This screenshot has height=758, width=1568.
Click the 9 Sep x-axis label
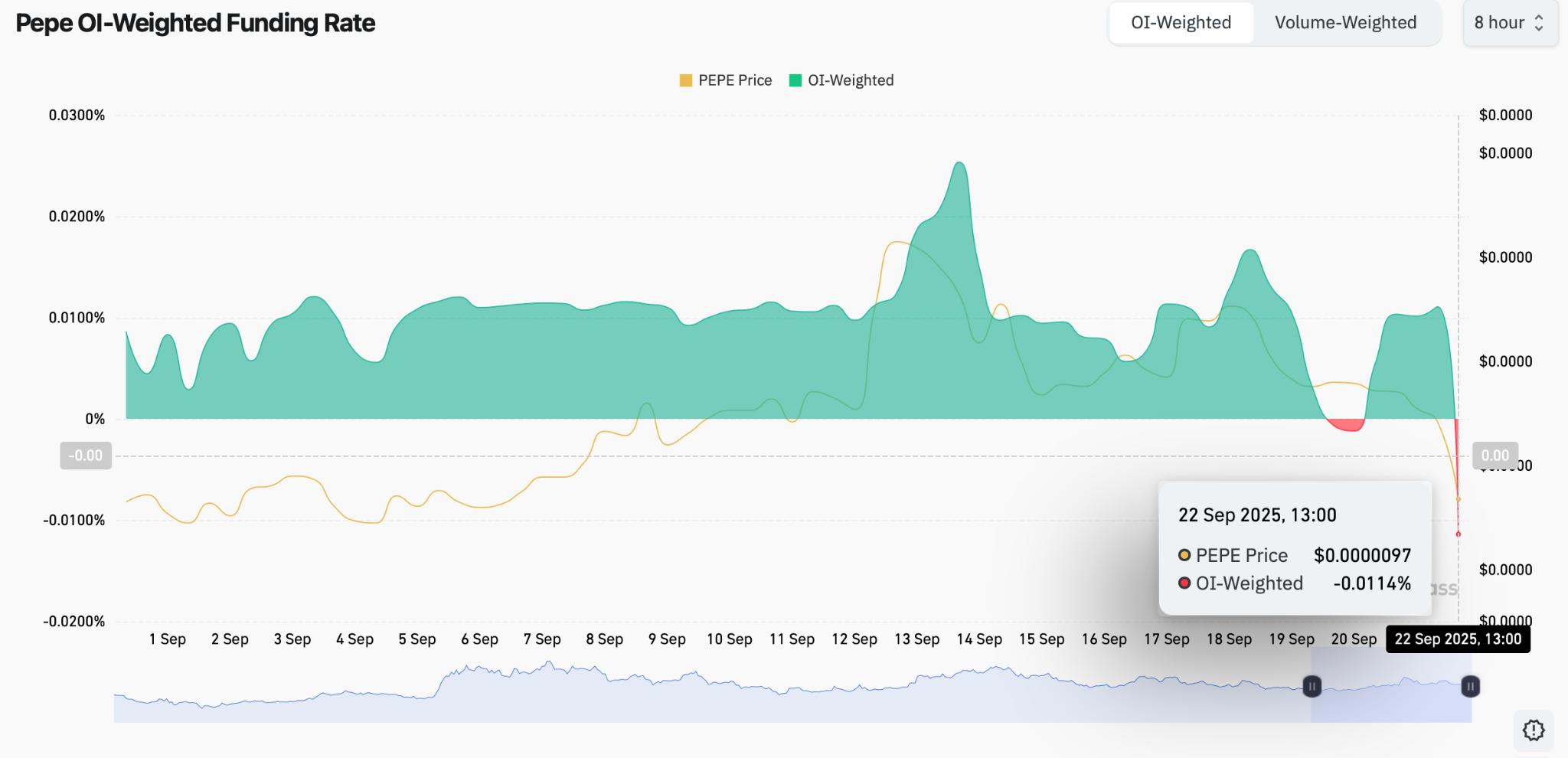[667, 639]
